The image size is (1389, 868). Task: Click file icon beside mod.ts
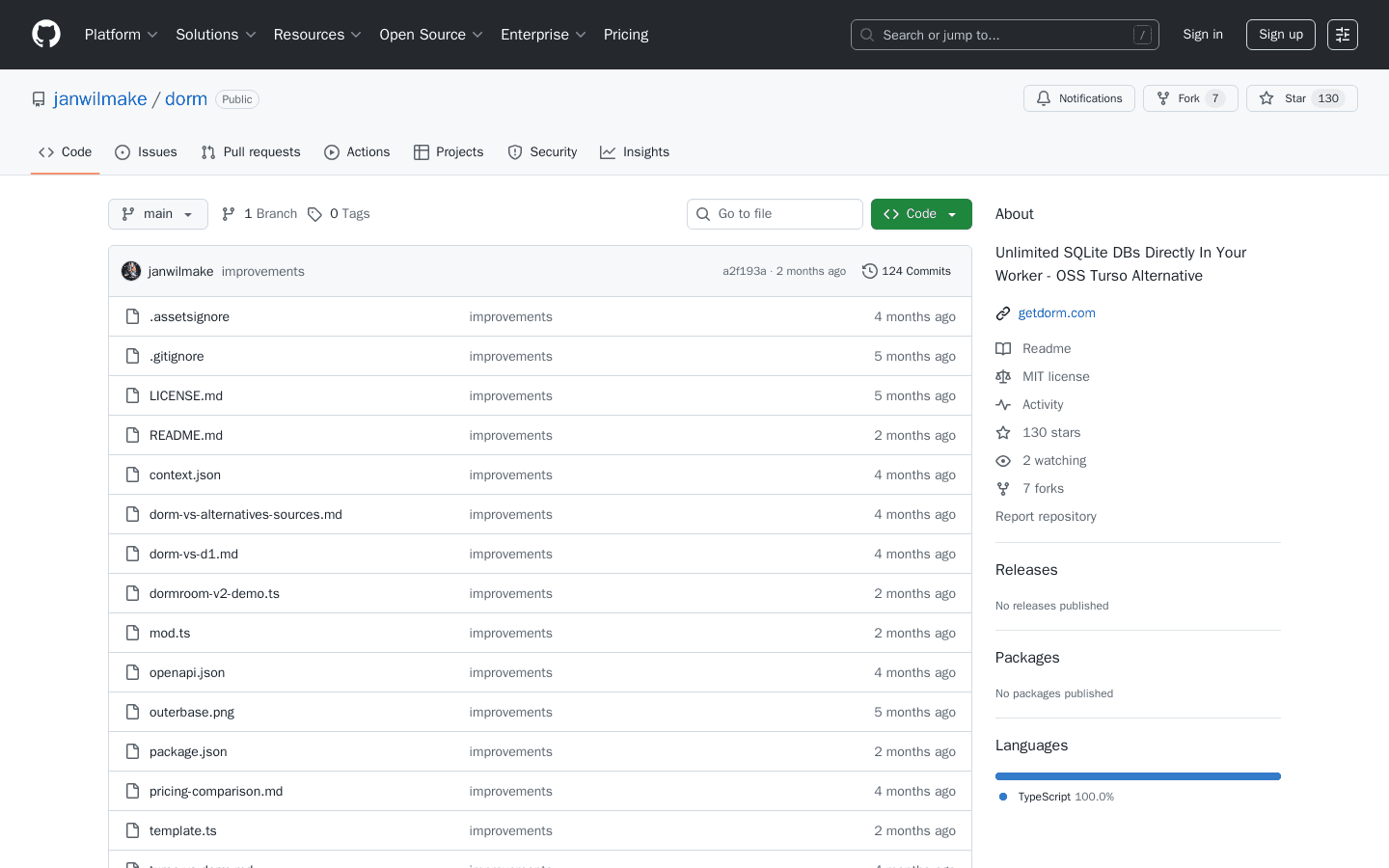tap(133, 633)
